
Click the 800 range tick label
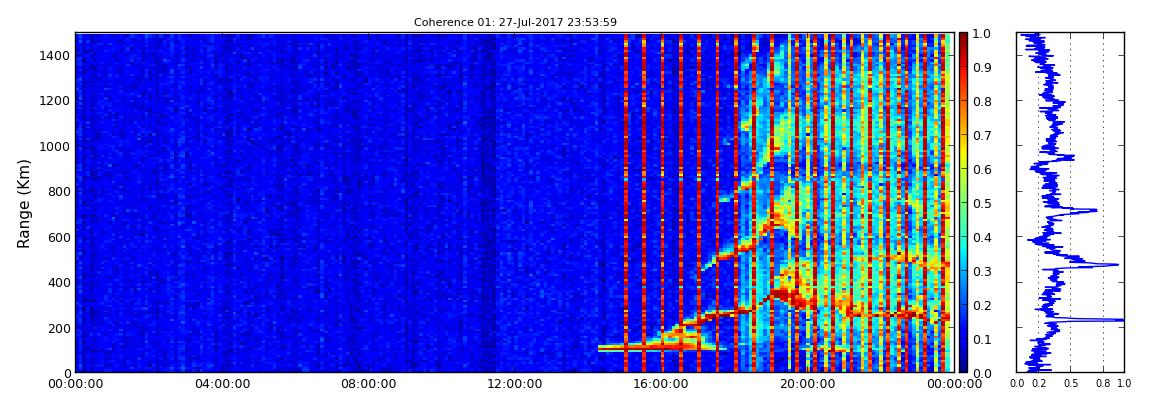pos(59,192)
